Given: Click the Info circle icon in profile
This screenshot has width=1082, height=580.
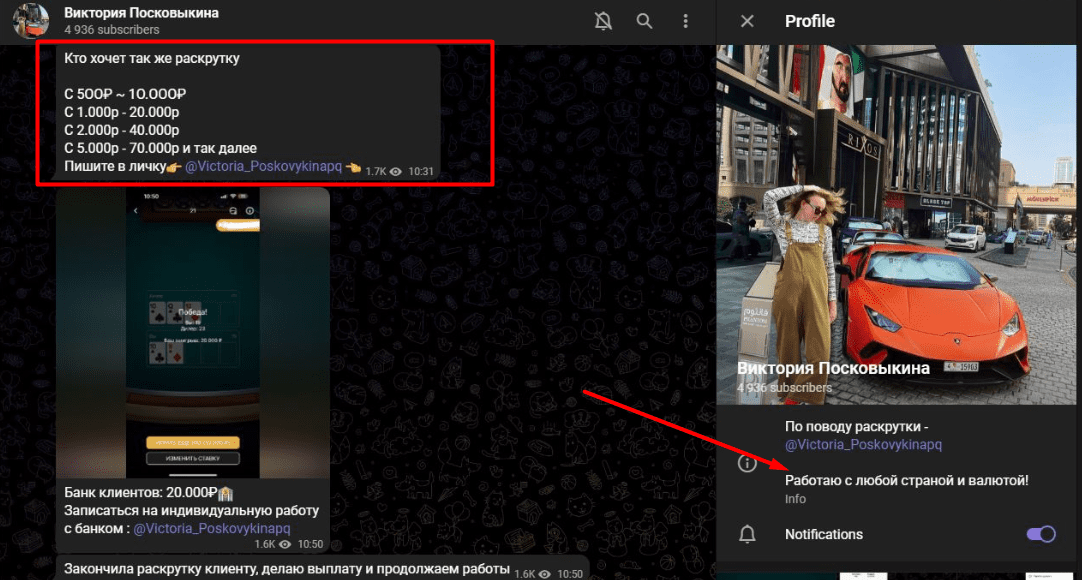Looking at the screenshot, I should pyautogui.click(x=747, y=463).
